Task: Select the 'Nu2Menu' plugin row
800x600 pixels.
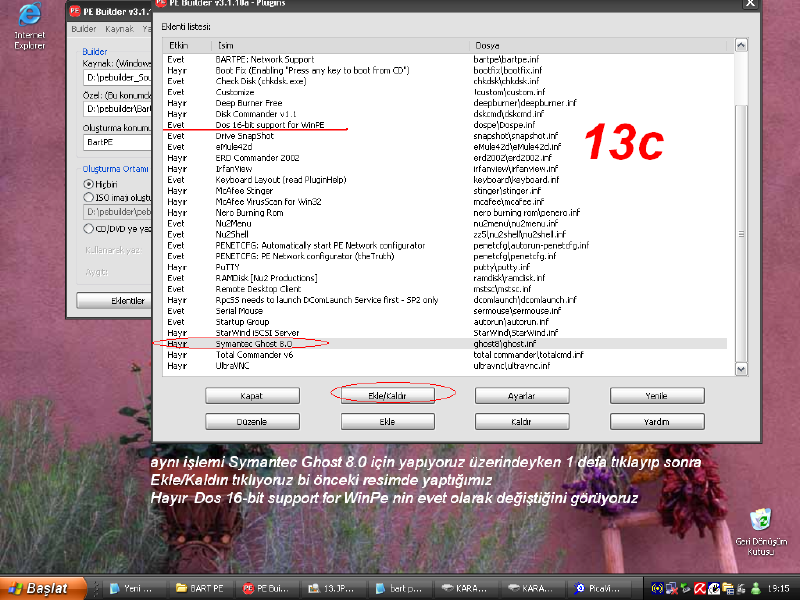Action: click(x=445, y=223)
